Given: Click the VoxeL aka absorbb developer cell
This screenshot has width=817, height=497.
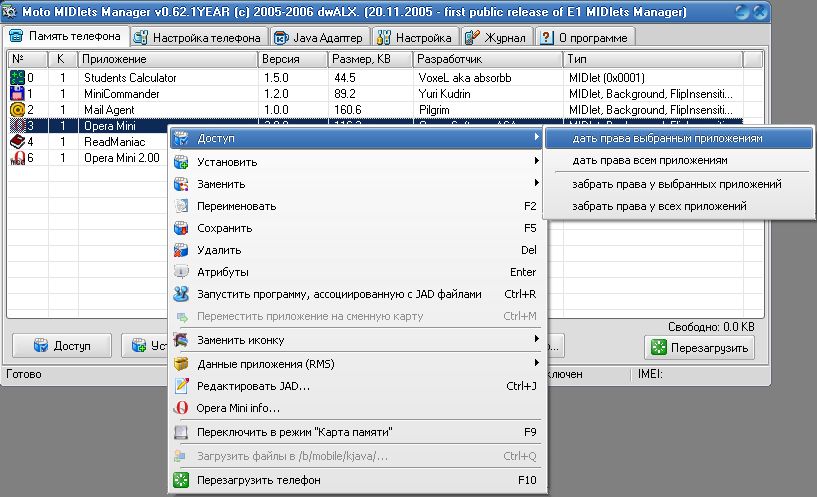Looking at the screenshot, I should pos(465,78).
